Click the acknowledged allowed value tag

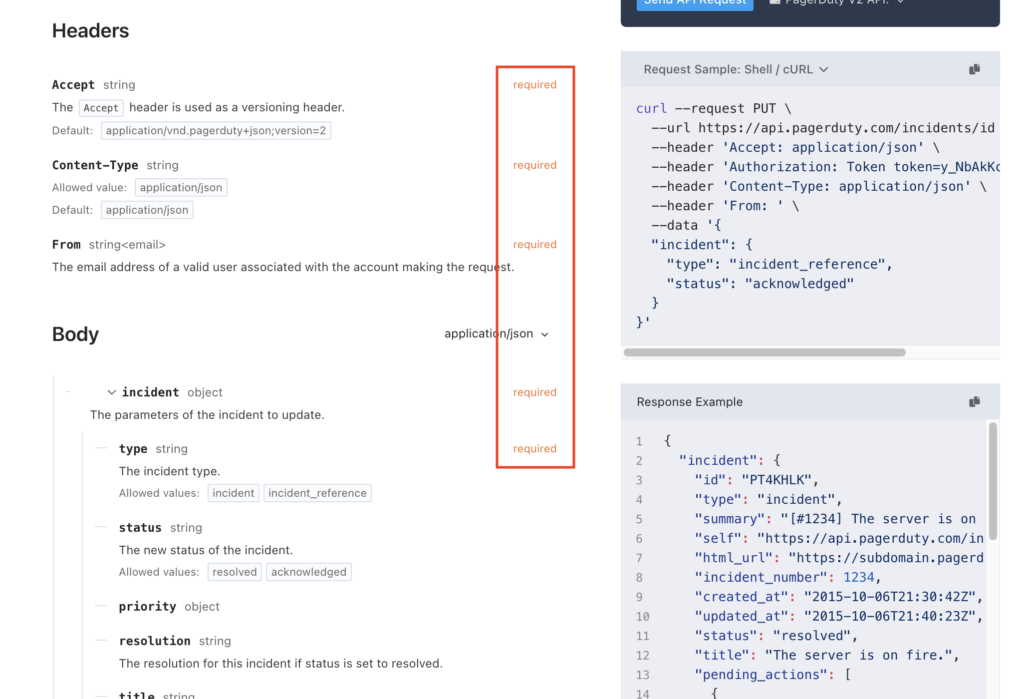tap(308, 572)
